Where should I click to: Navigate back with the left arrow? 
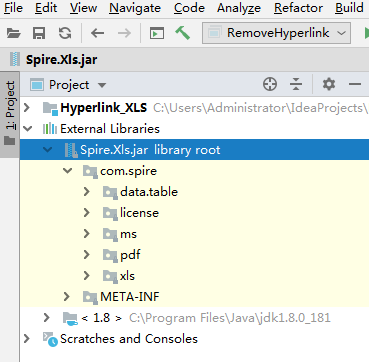pyautogui.click(x=97, y=33)
